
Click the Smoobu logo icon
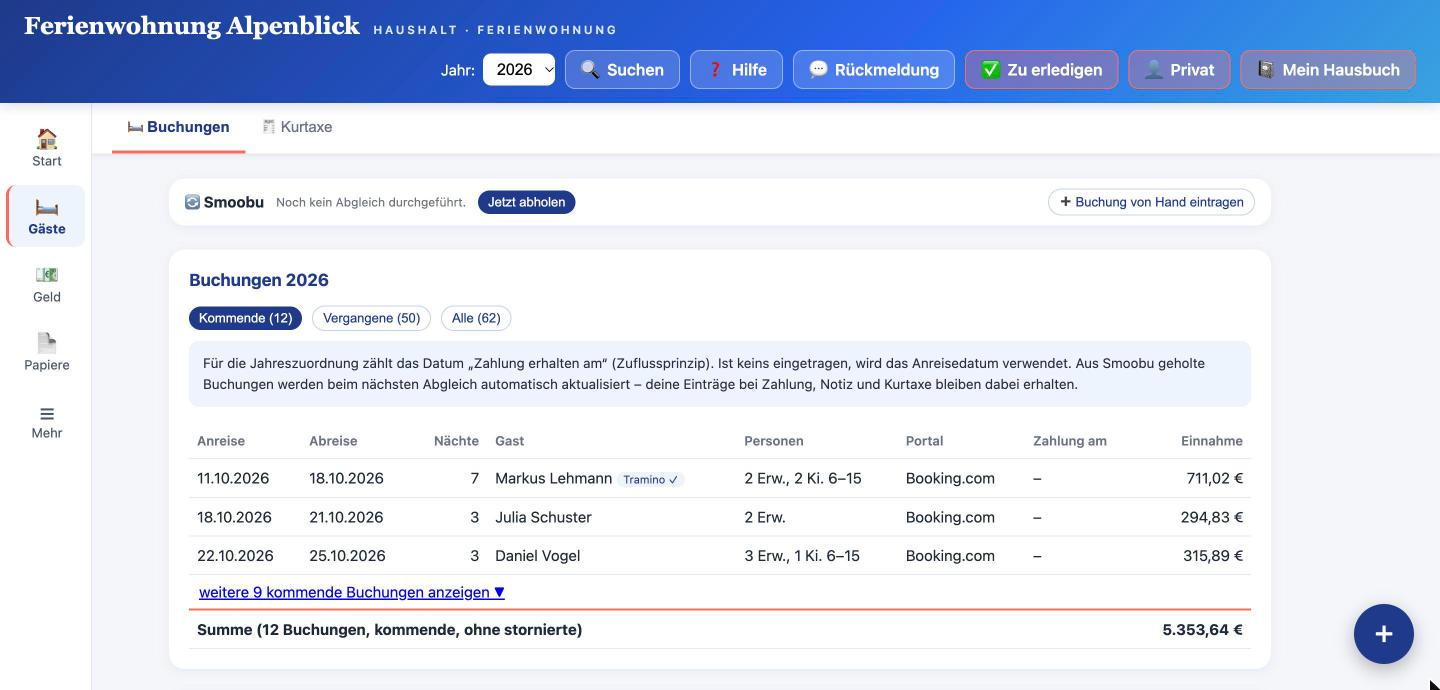192,202
